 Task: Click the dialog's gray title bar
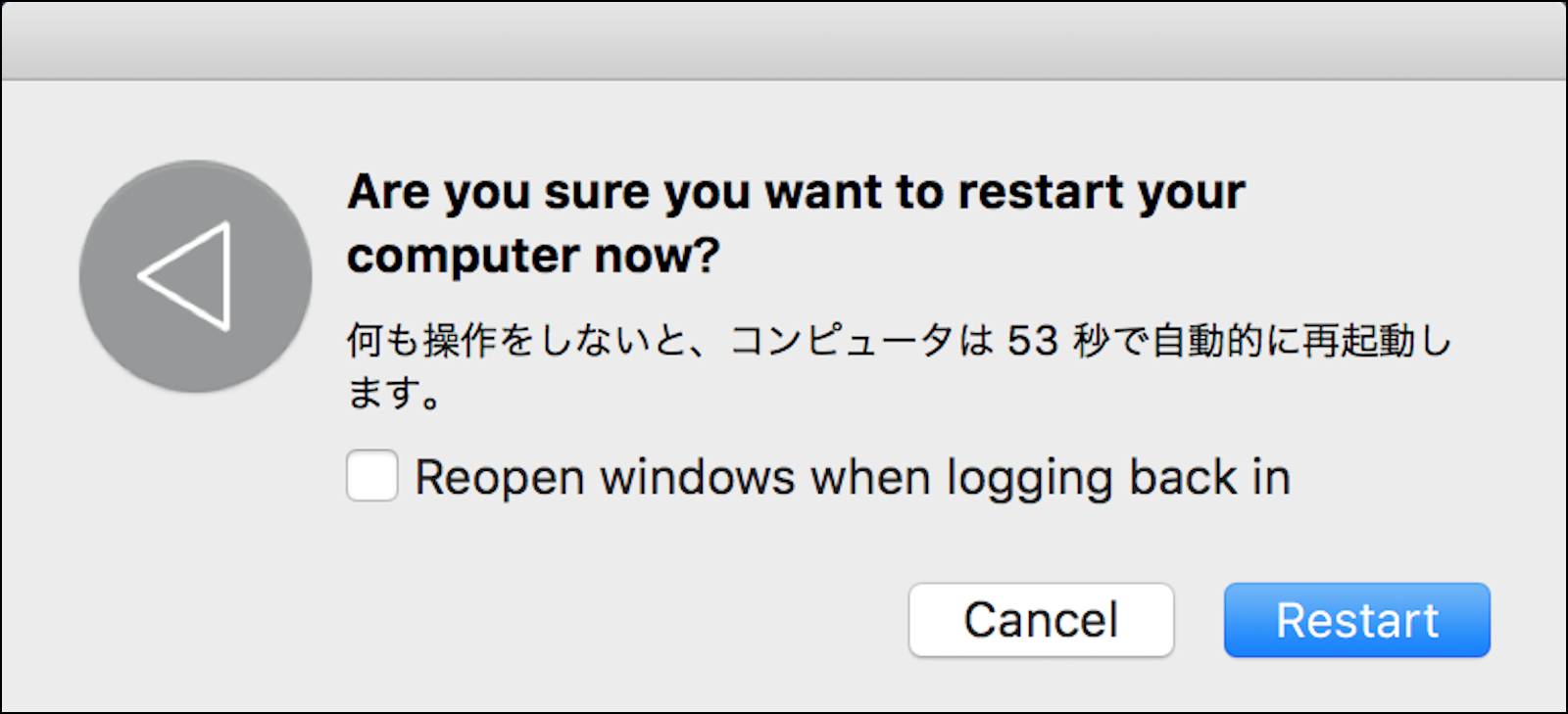784,41
